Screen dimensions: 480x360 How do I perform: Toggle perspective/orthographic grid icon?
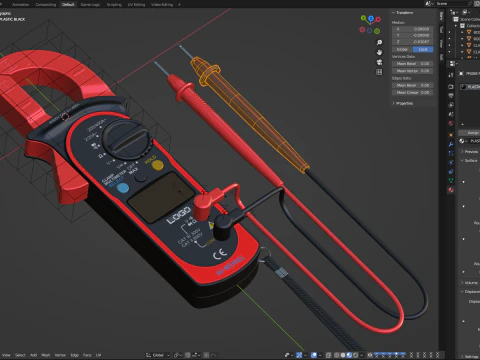379,72
